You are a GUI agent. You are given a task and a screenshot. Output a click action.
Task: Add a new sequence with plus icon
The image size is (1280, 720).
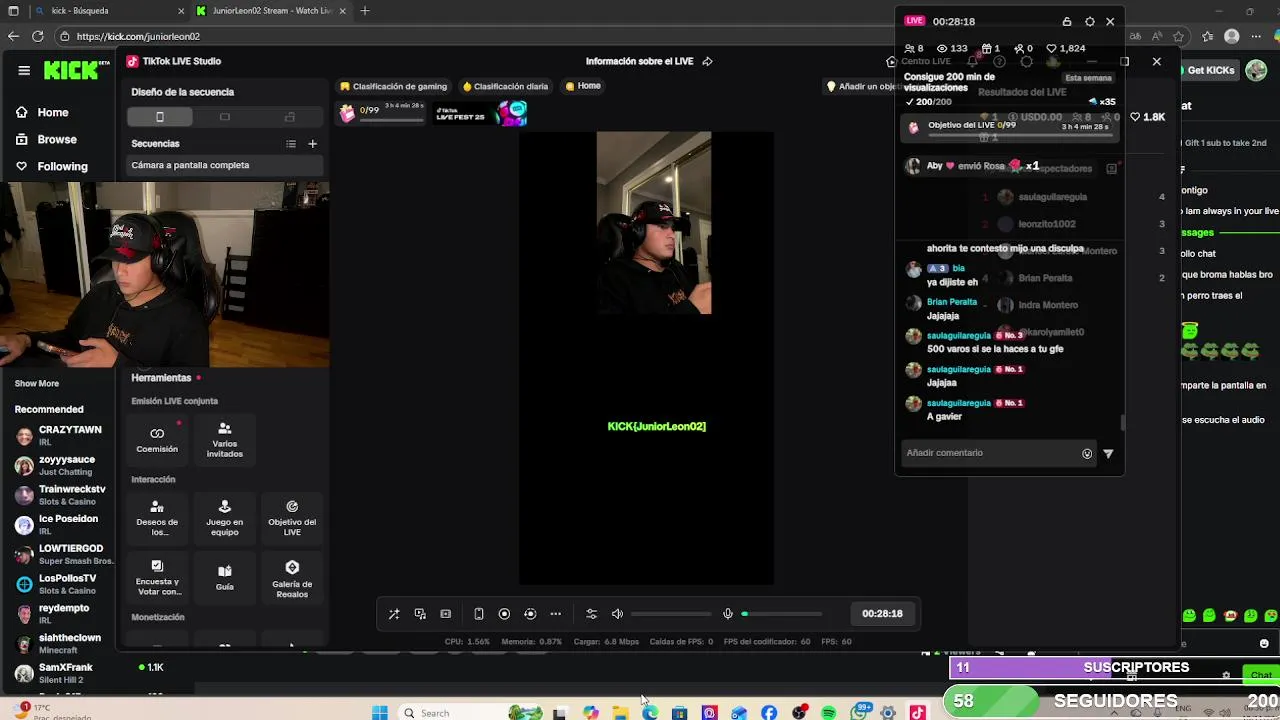pos(312,144)
